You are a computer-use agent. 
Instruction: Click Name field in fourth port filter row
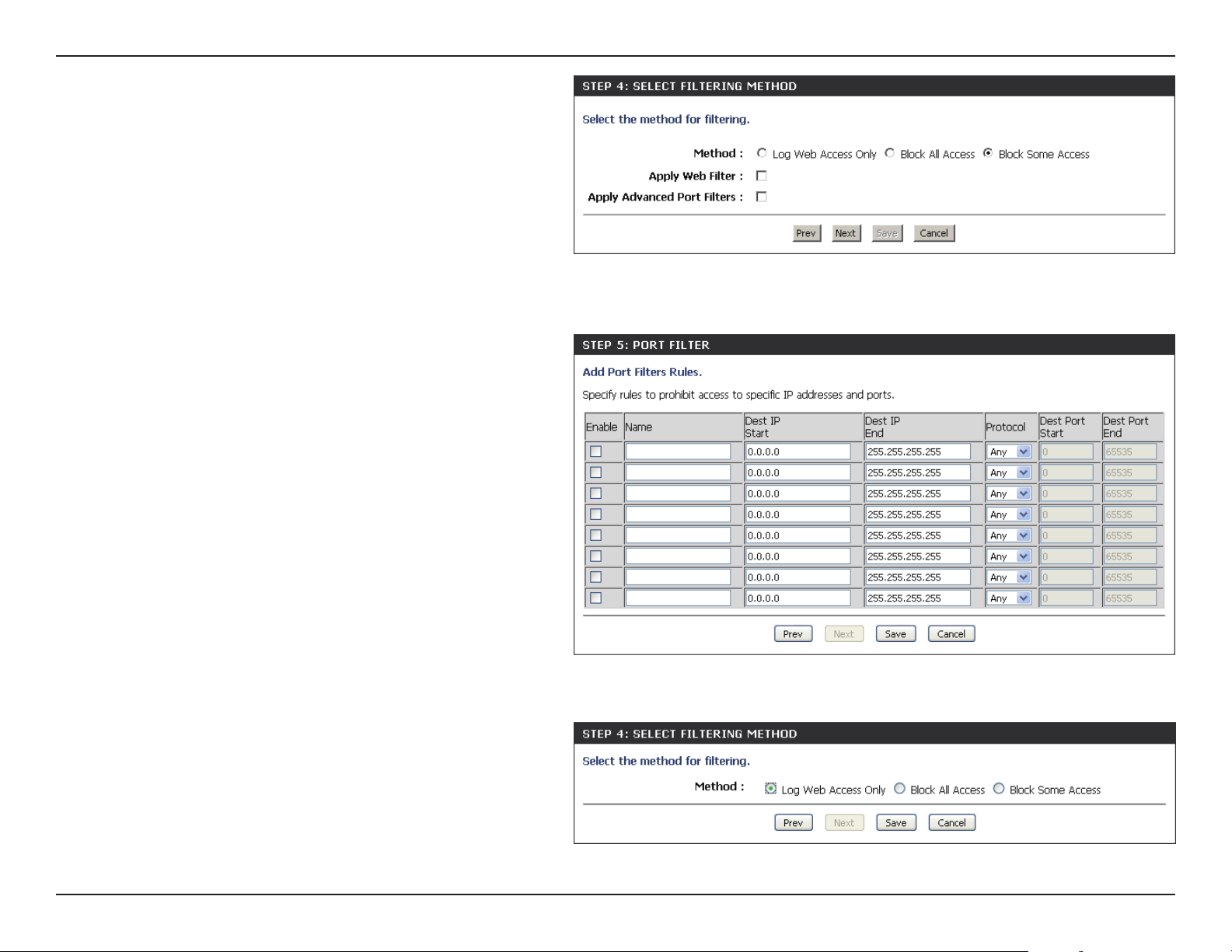tap(678, 514)
